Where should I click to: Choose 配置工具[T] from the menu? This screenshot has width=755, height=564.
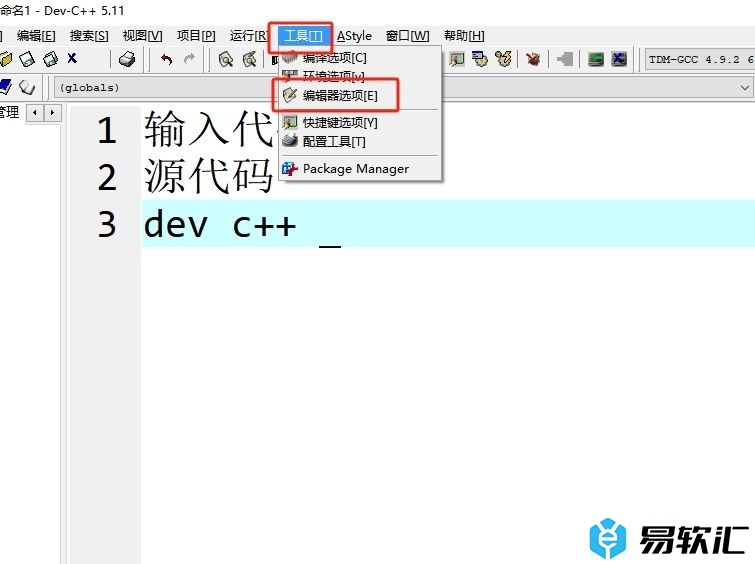(360, 142)
